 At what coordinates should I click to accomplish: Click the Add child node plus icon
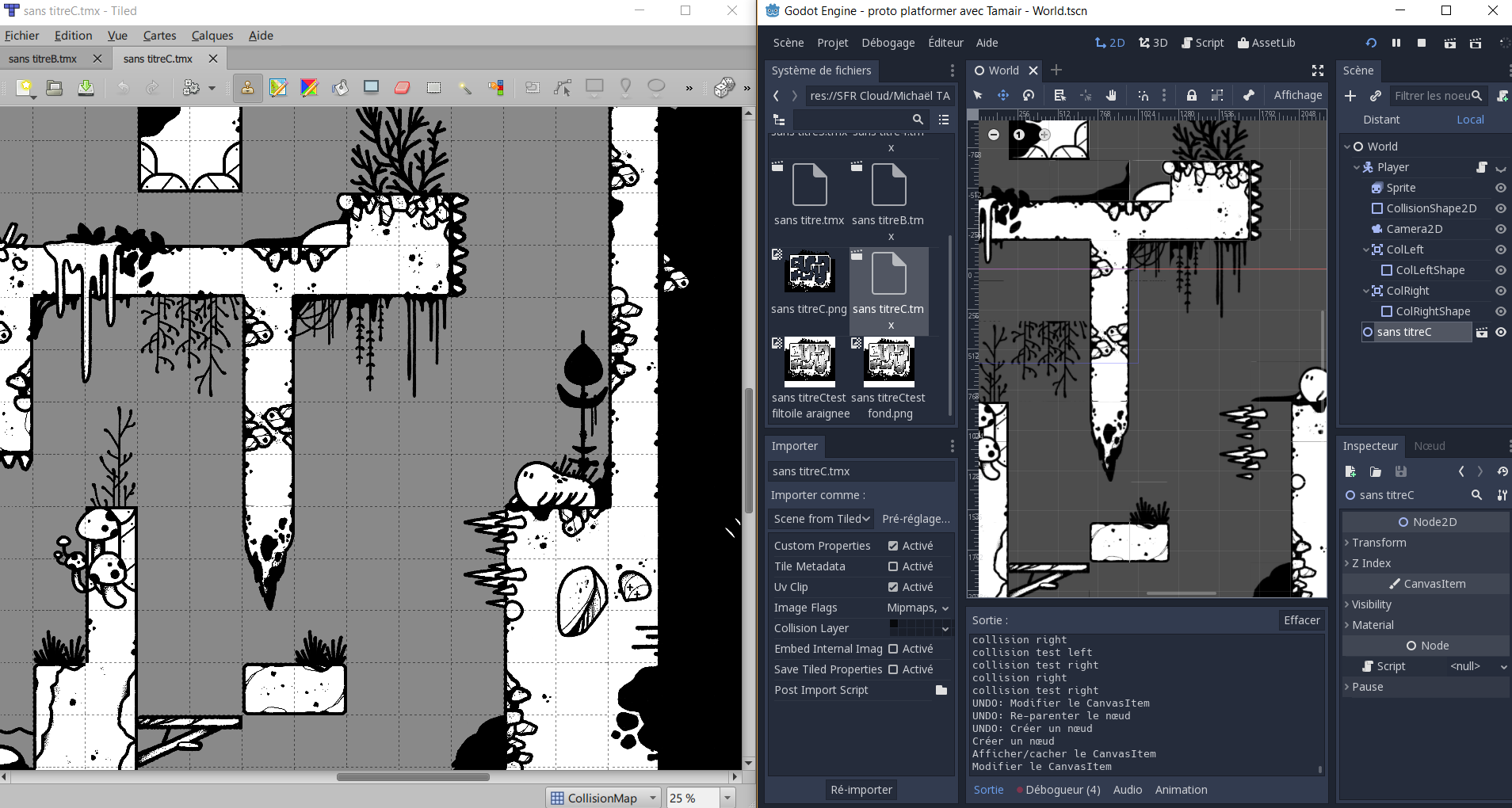1350,96
